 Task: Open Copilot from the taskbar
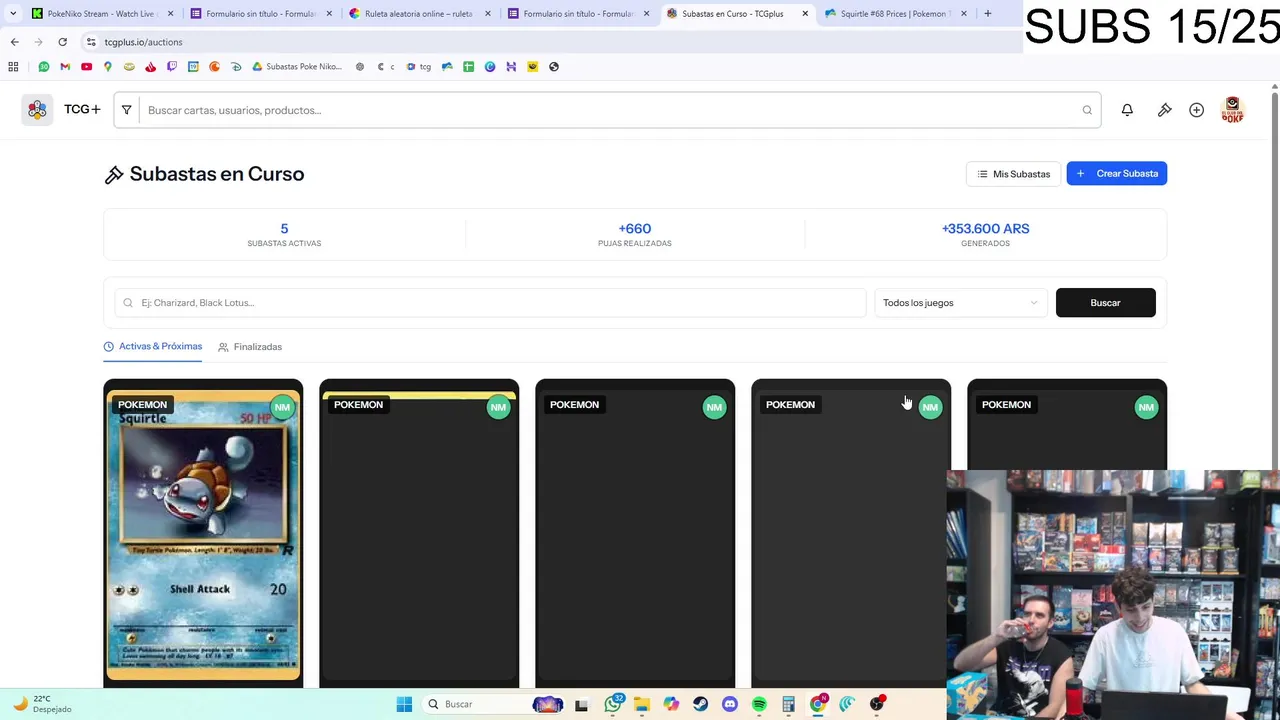click(x=671, y=704)
